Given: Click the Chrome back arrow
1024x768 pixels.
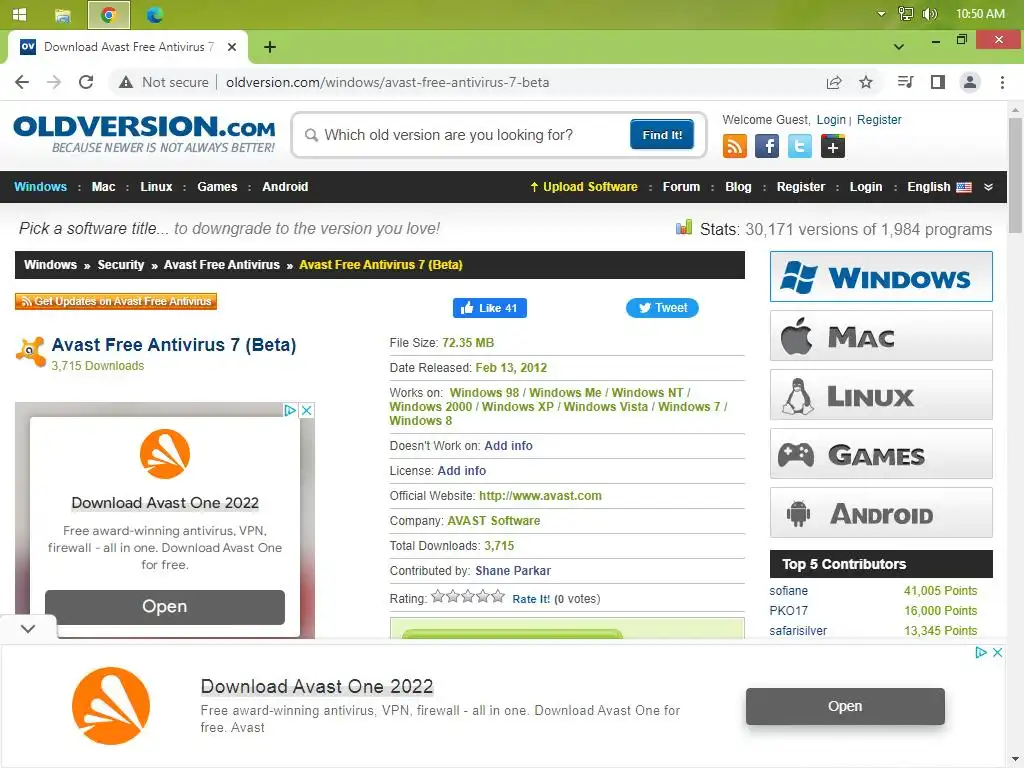Looking at the screenshot, I should pos(22,82).
